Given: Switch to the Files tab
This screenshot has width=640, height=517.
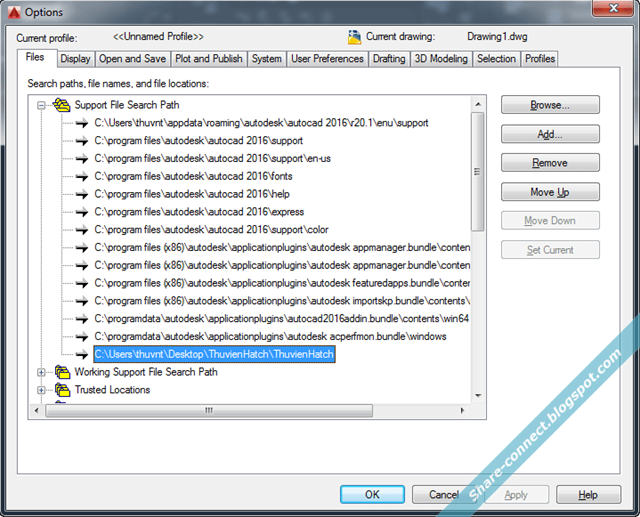Looking at the screenshot, I should click(35, 57).
